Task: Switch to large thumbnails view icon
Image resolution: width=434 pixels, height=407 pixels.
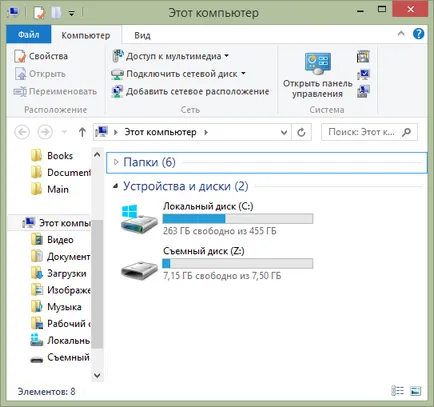Action: [x=416, y=391]
